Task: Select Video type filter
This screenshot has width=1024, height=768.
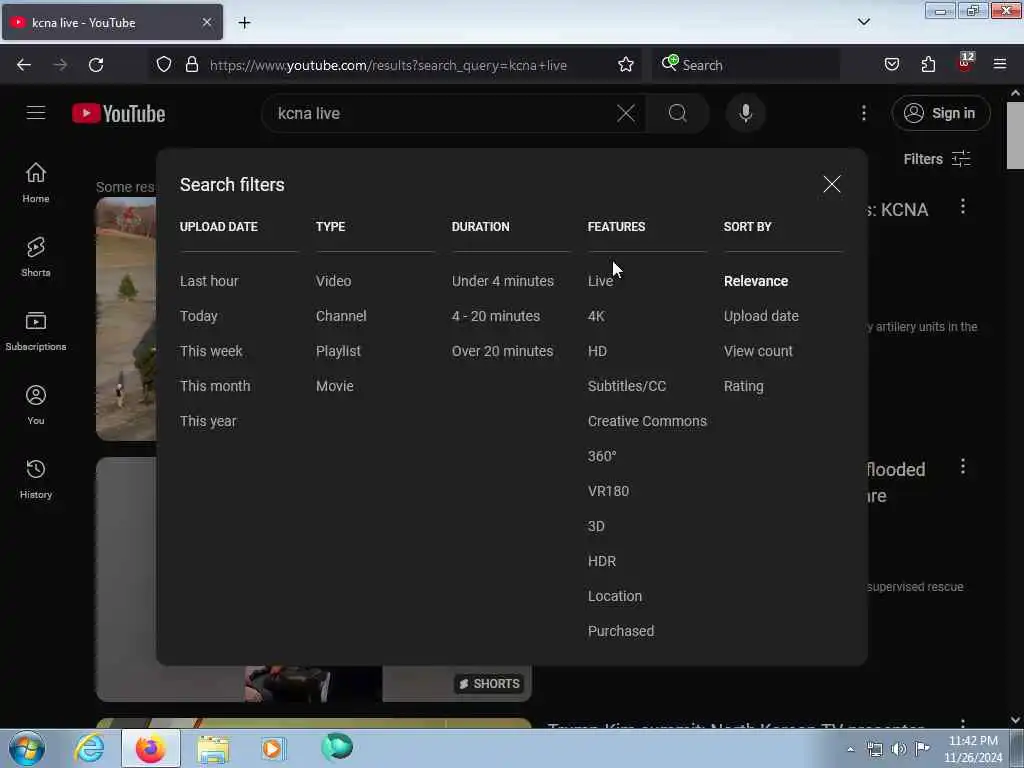Action: click(333, 281)
